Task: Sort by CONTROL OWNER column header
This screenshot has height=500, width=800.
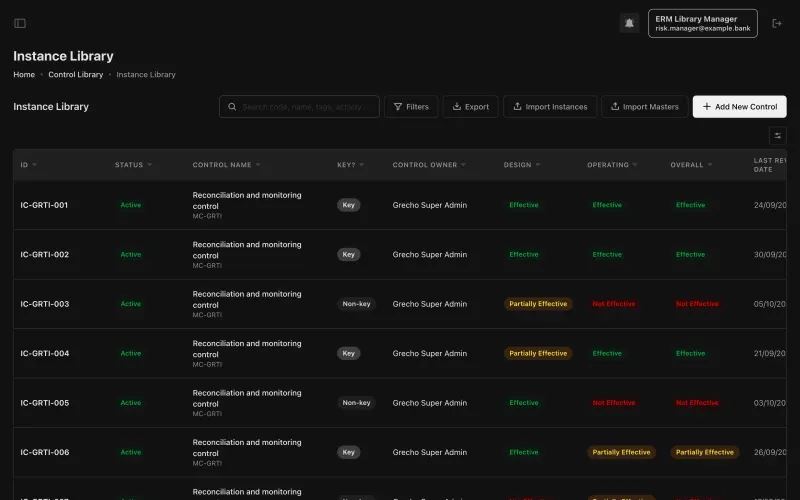Action: point(429,165)
